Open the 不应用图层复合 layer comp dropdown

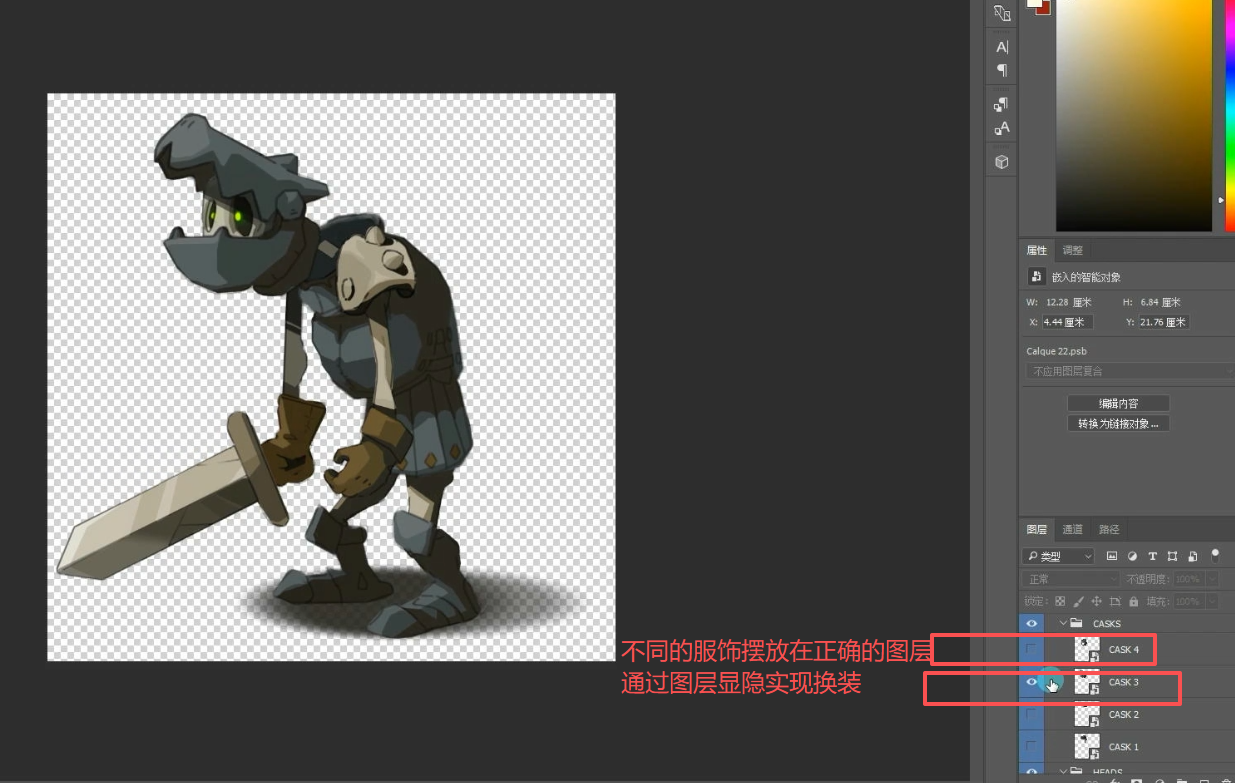(x=1130, y=371)
